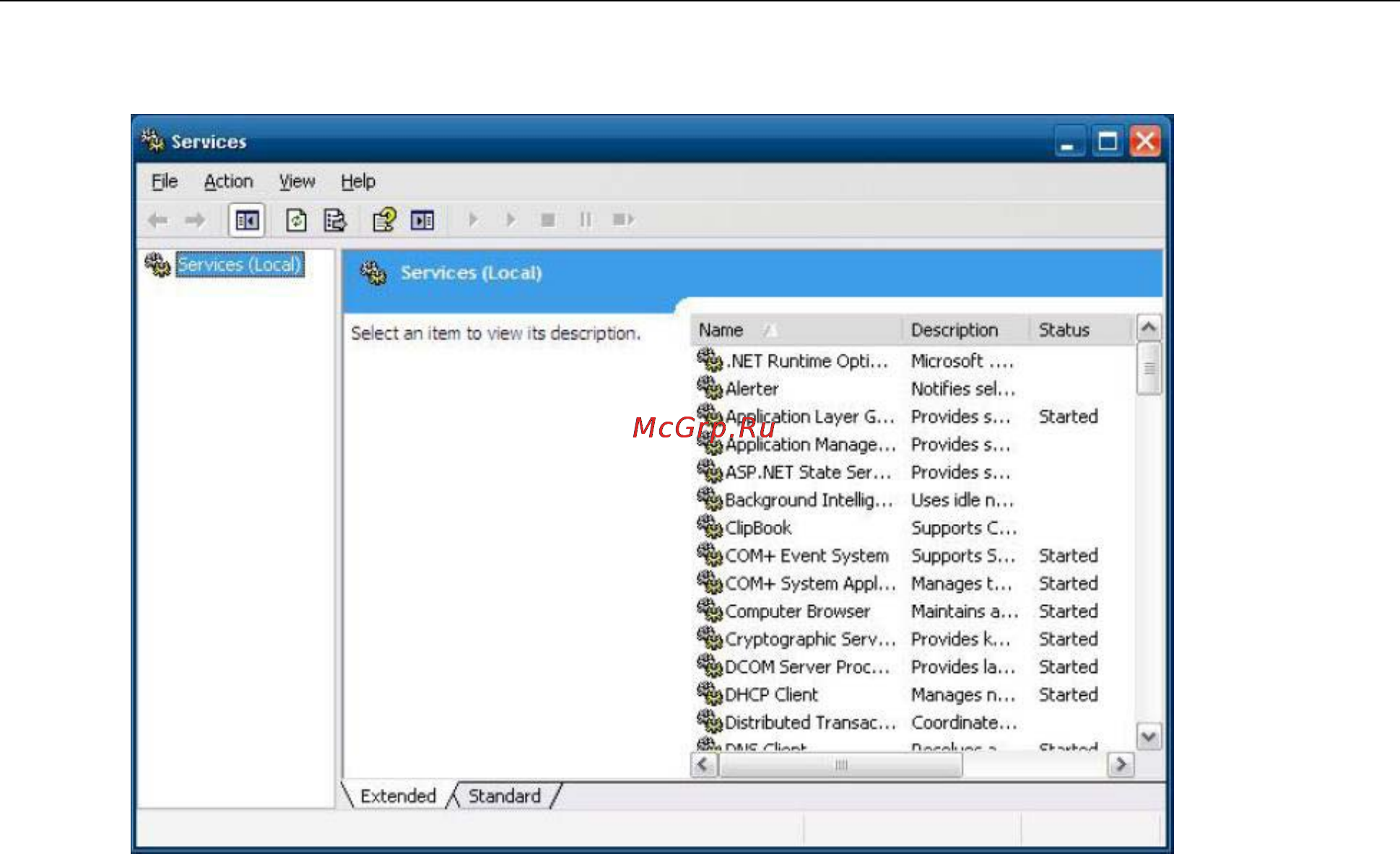Click the gear icon beside Services (Local) header
Image resolution: width=1400 pixels, height=854 pixels.
[374, 274]
